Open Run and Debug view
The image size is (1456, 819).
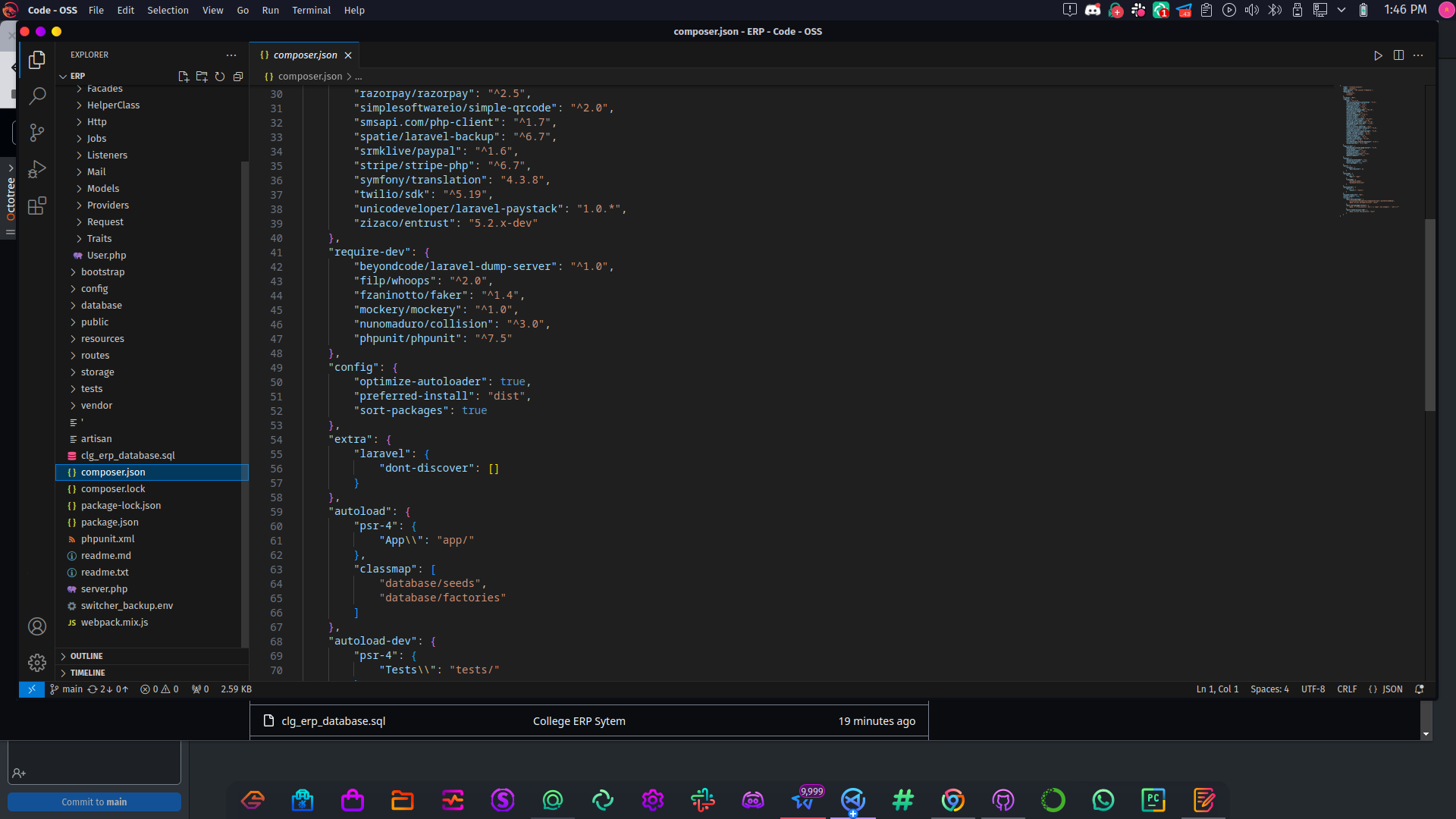click(36, 169)
